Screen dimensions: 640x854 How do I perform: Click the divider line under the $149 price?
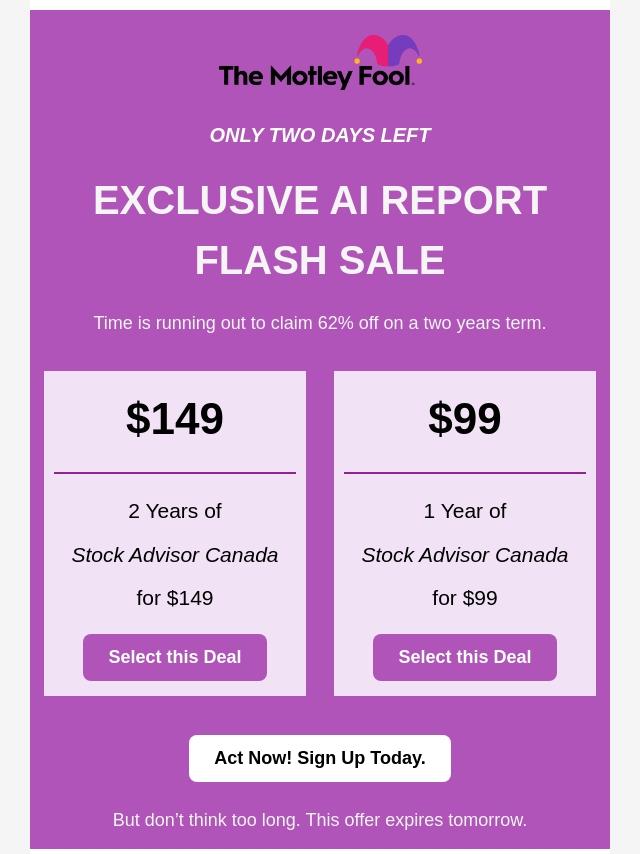(x=175, y=473)
